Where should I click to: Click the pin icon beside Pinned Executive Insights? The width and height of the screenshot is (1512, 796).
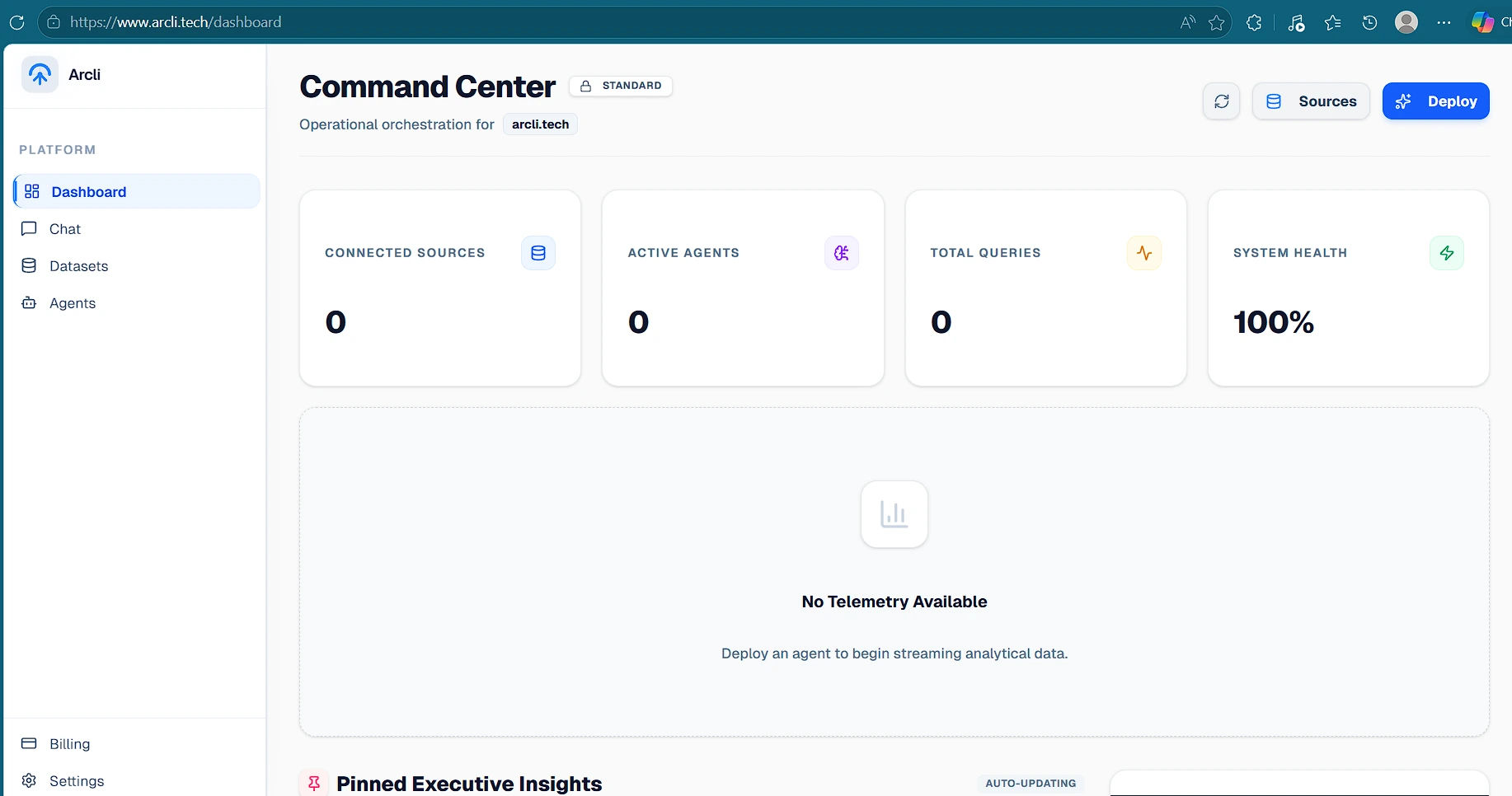tap(314, 784)
